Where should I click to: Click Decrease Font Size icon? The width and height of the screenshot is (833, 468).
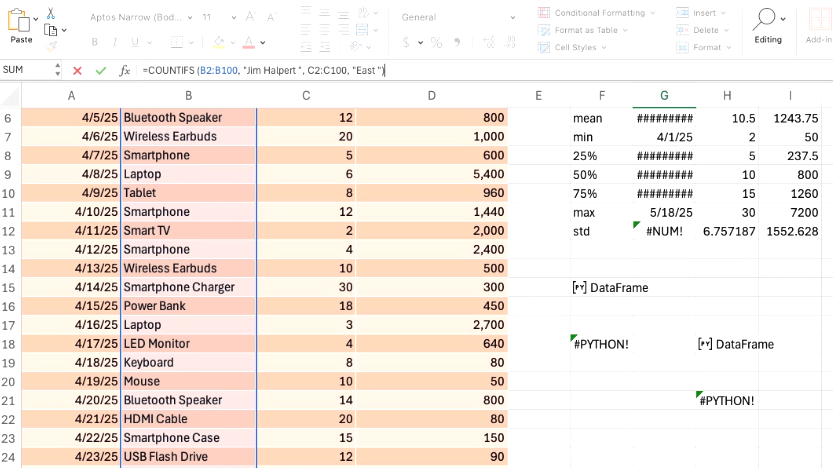271,17
